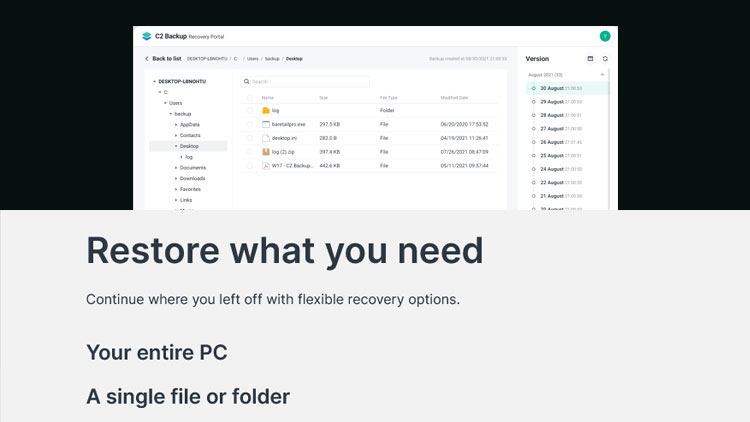750x422 pixels.
Task: Click the C2 Backup logo icon
Action: (147, 36)
